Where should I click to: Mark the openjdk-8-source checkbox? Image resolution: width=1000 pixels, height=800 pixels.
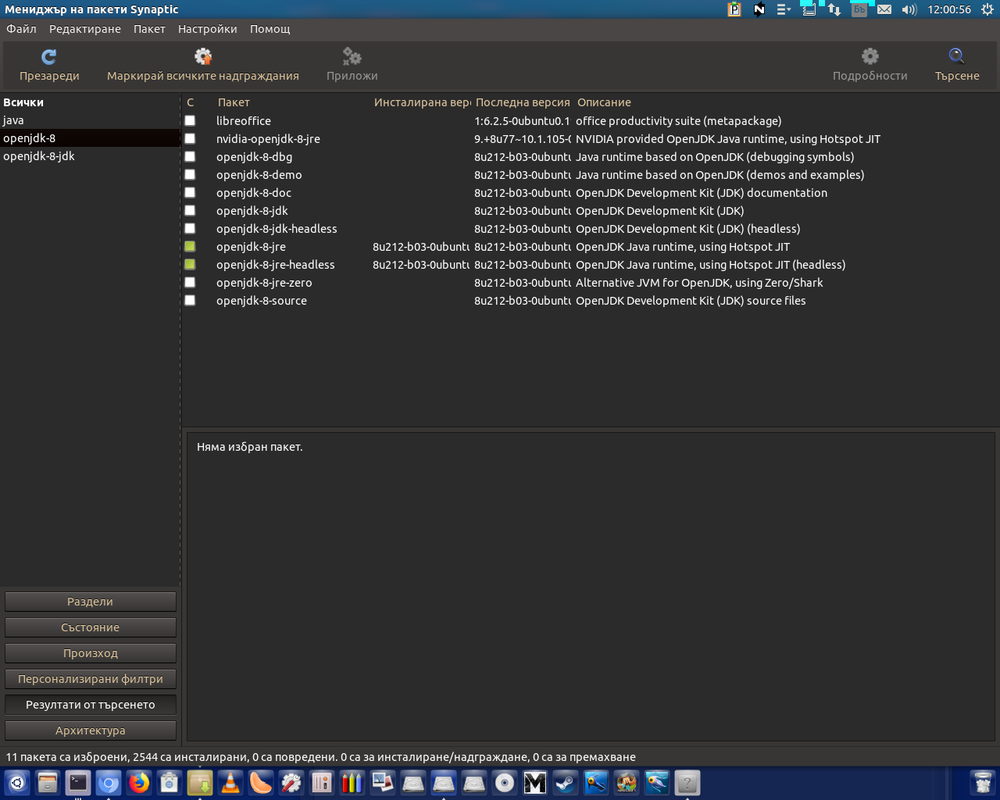click(190, 300)
